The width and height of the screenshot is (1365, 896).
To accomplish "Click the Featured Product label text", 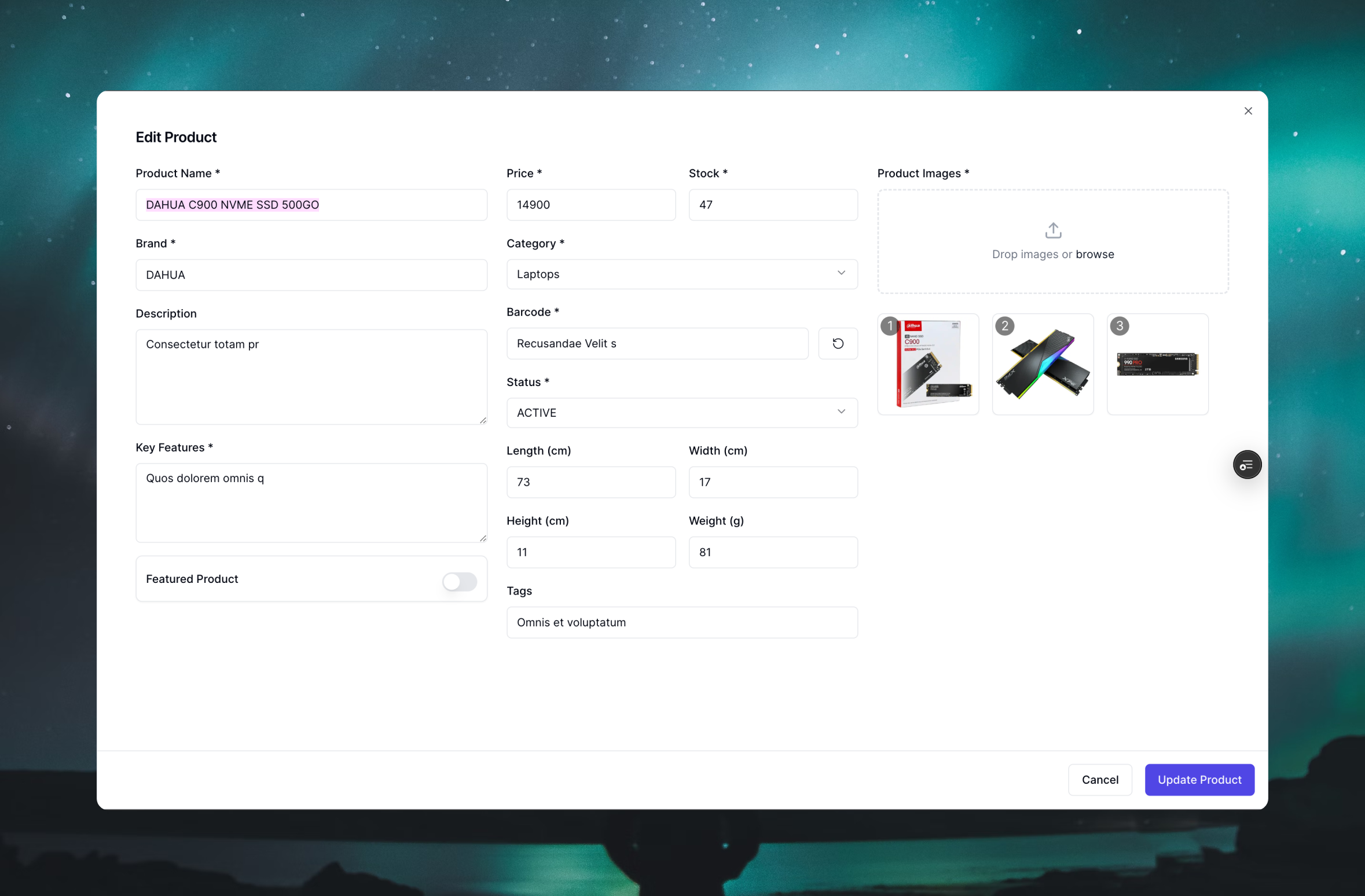I will [192, 579].
